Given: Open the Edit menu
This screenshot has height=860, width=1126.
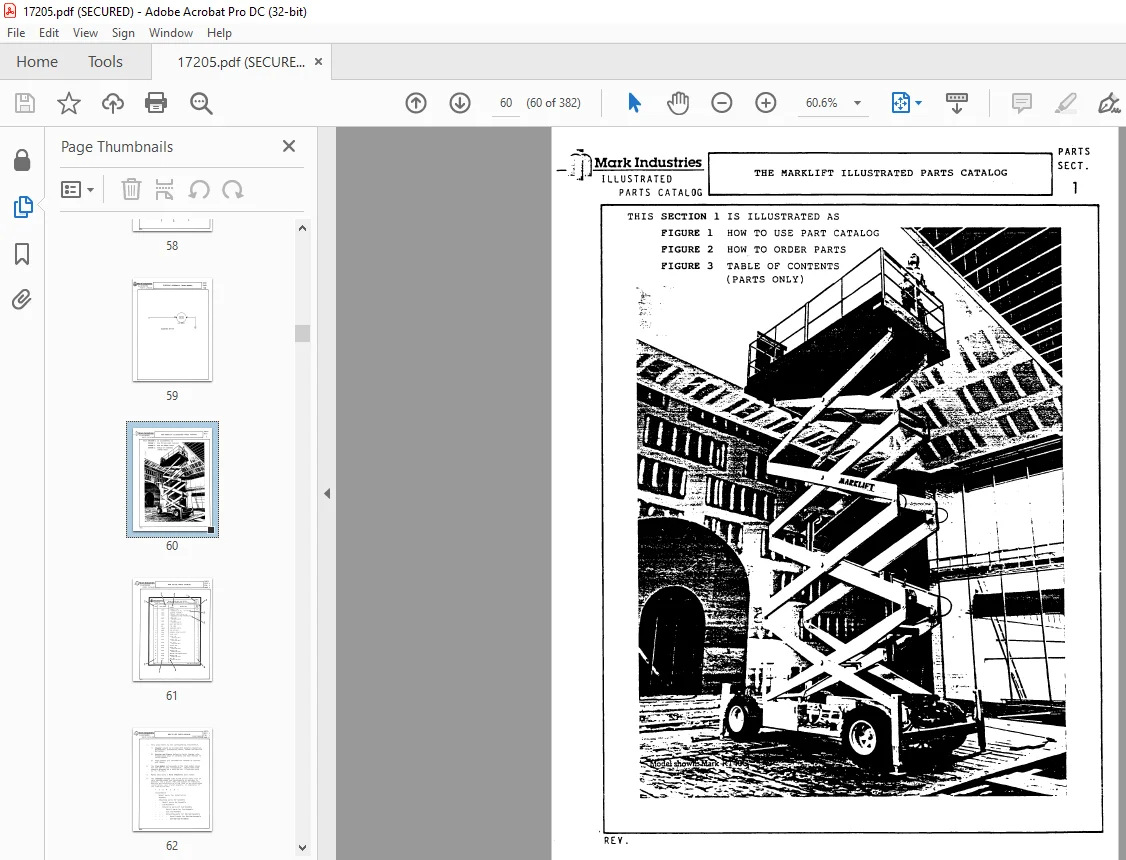Looking at the screenshot, I should tap(49, 33).
